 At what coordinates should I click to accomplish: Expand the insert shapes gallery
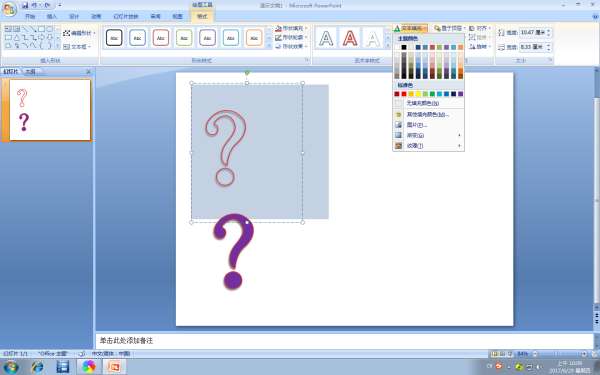point(57,46)
